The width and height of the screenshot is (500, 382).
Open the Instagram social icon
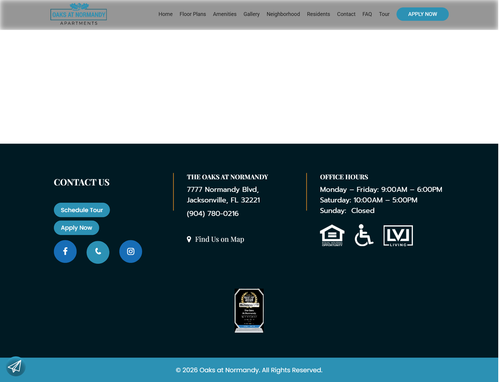pos(130,251)
